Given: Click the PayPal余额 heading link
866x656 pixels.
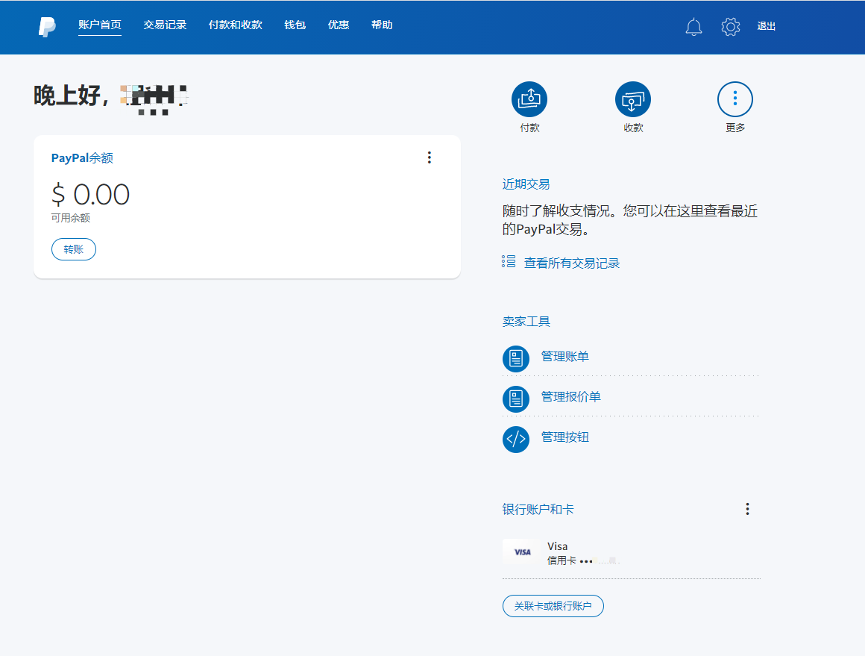Looking at the screenshot, I should point(82,158).
